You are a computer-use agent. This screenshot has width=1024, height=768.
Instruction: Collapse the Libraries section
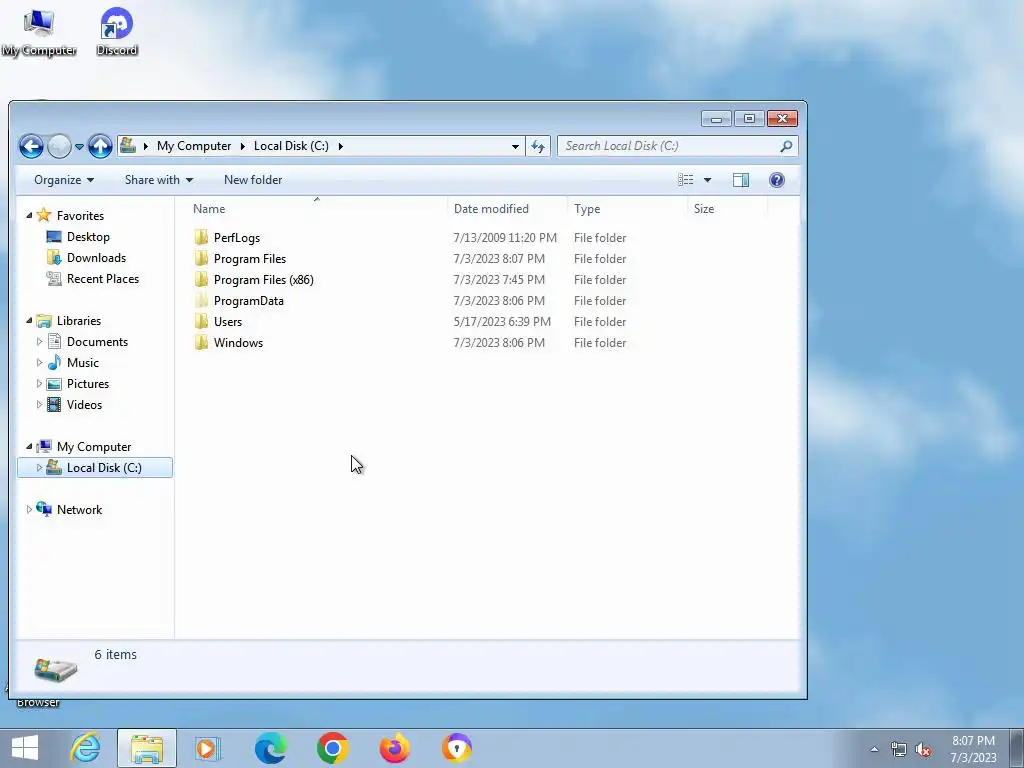tap(29, 321)
